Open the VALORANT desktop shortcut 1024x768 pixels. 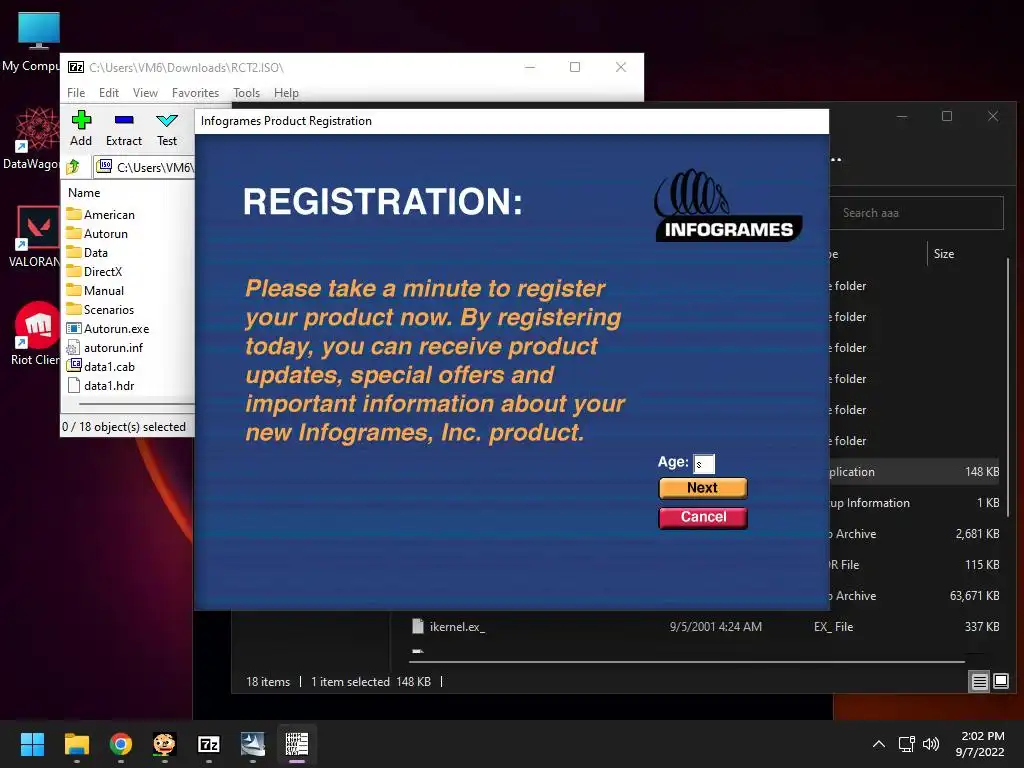(33, 236)
